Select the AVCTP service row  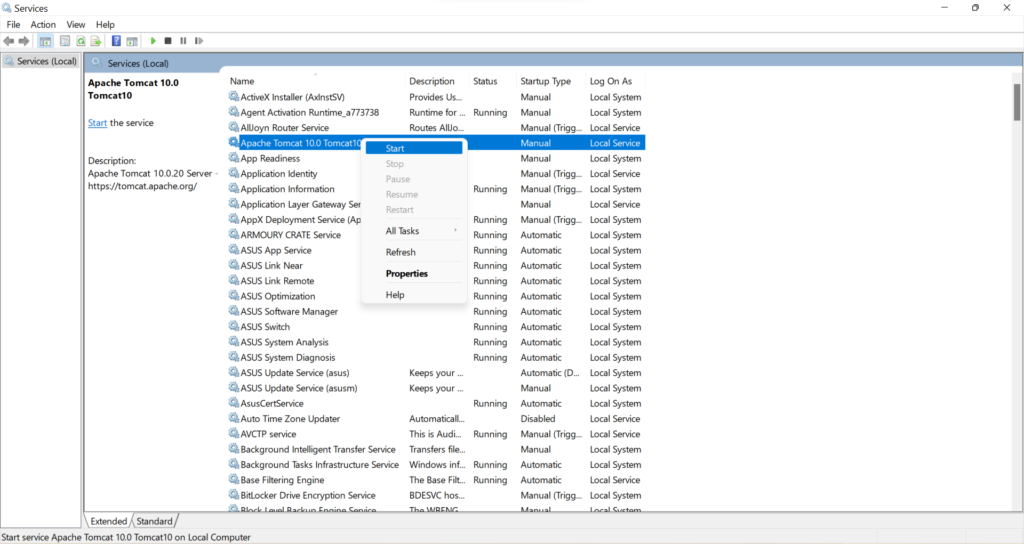(x=268, y=434)
